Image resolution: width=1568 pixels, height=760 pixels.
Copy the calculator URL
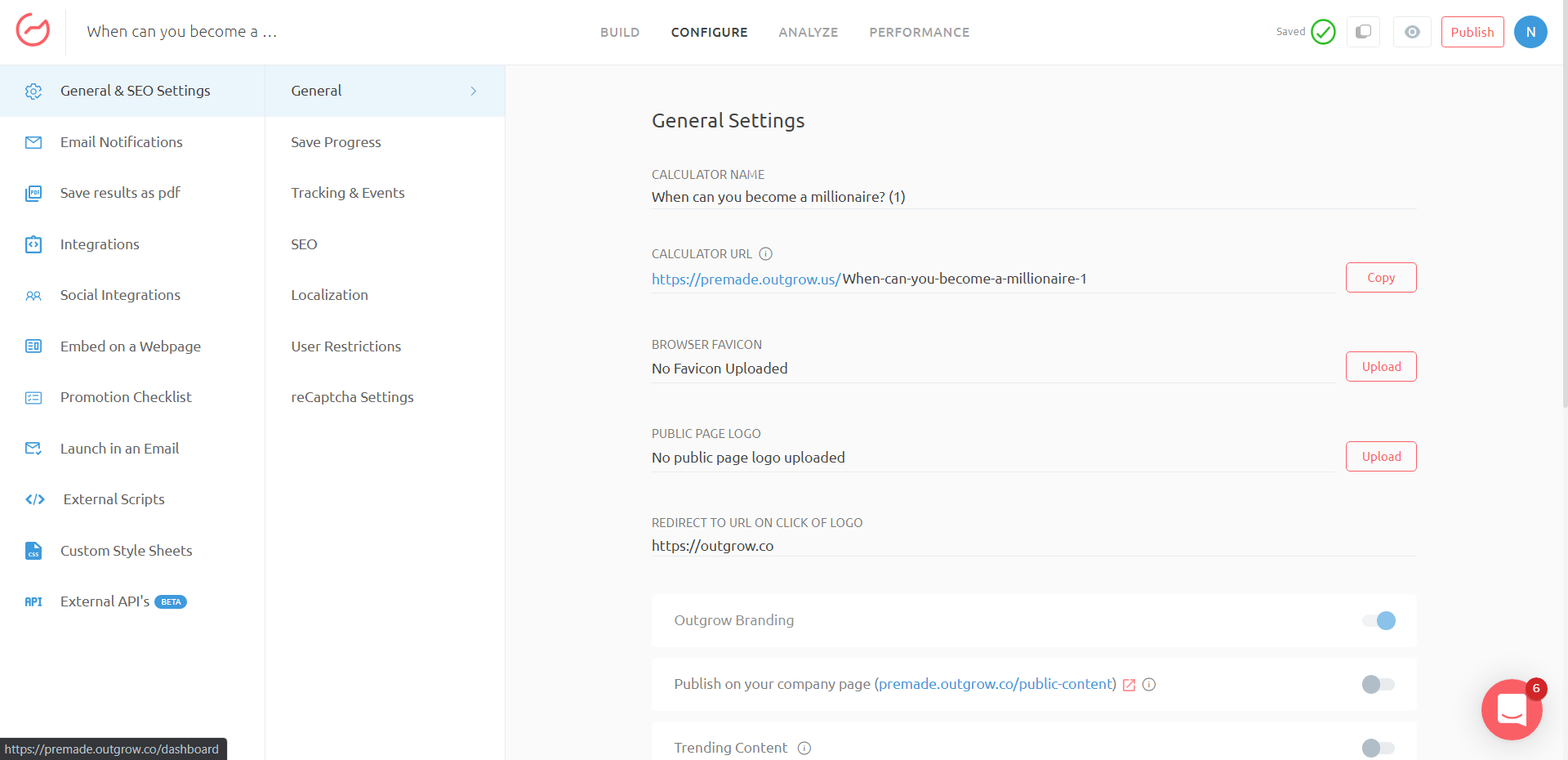(x=1380, y=278)
